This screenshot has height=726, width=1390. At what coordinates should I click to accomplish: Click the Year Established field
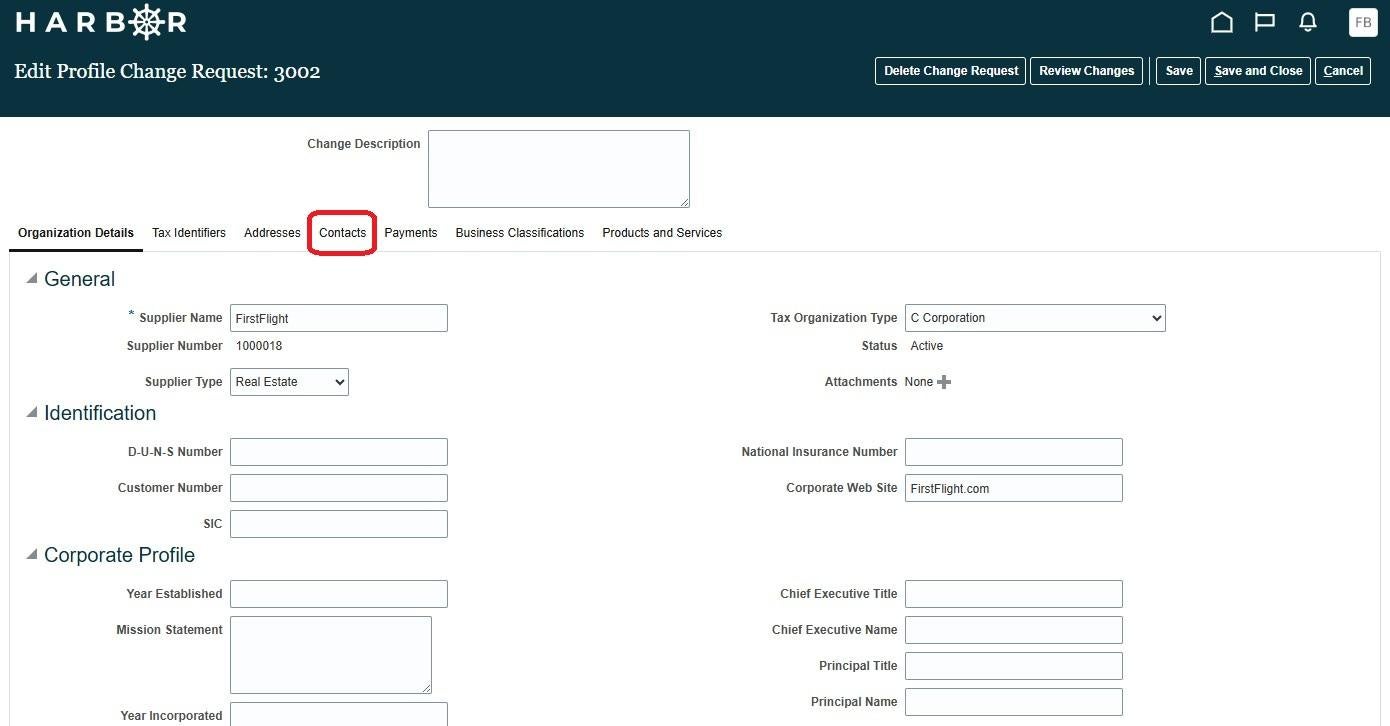point(339,594)
